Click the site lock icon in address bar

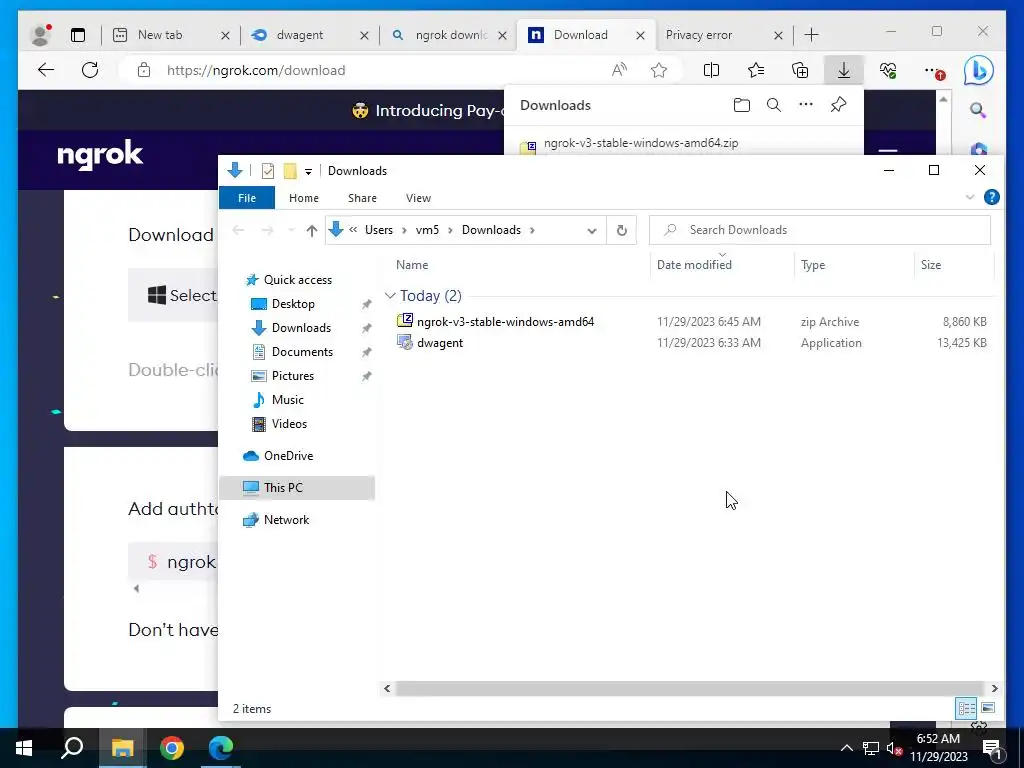(x=144, y=71)
